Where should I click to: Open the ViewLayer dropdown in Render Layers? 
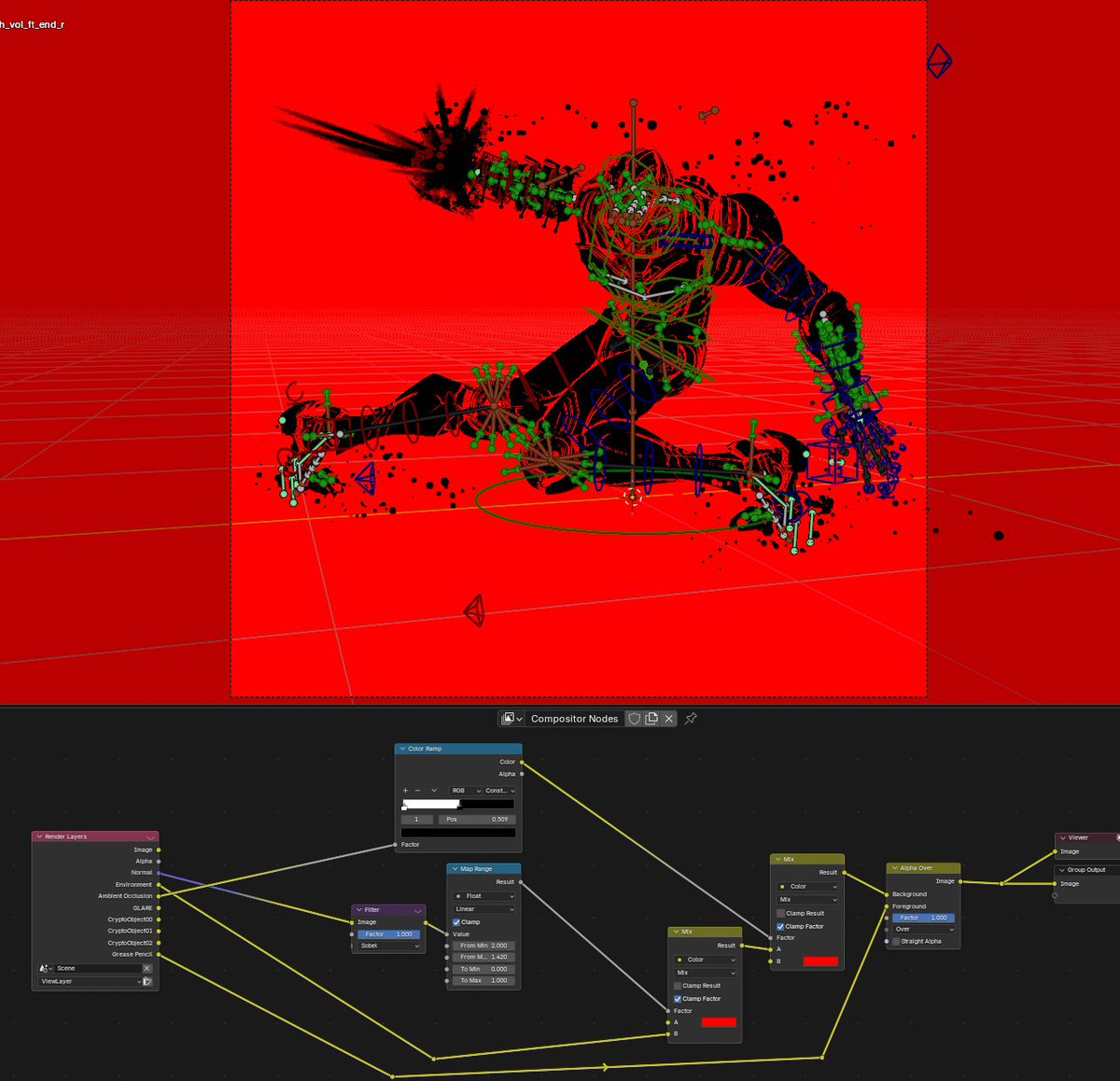pyautogui.click(x=91, y=982)
